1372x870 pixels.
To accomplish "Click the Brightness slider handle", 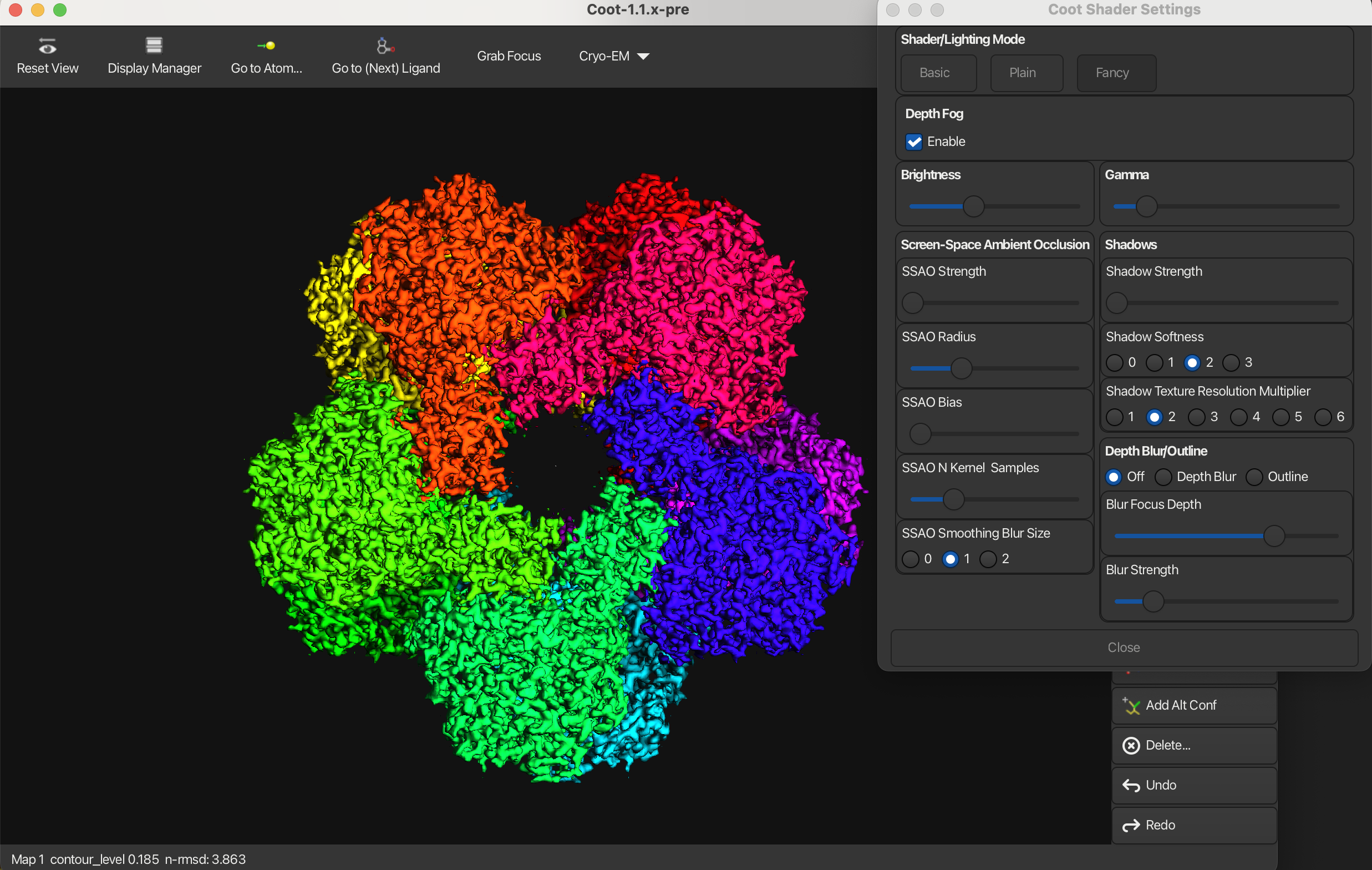I will click(973, 206).
